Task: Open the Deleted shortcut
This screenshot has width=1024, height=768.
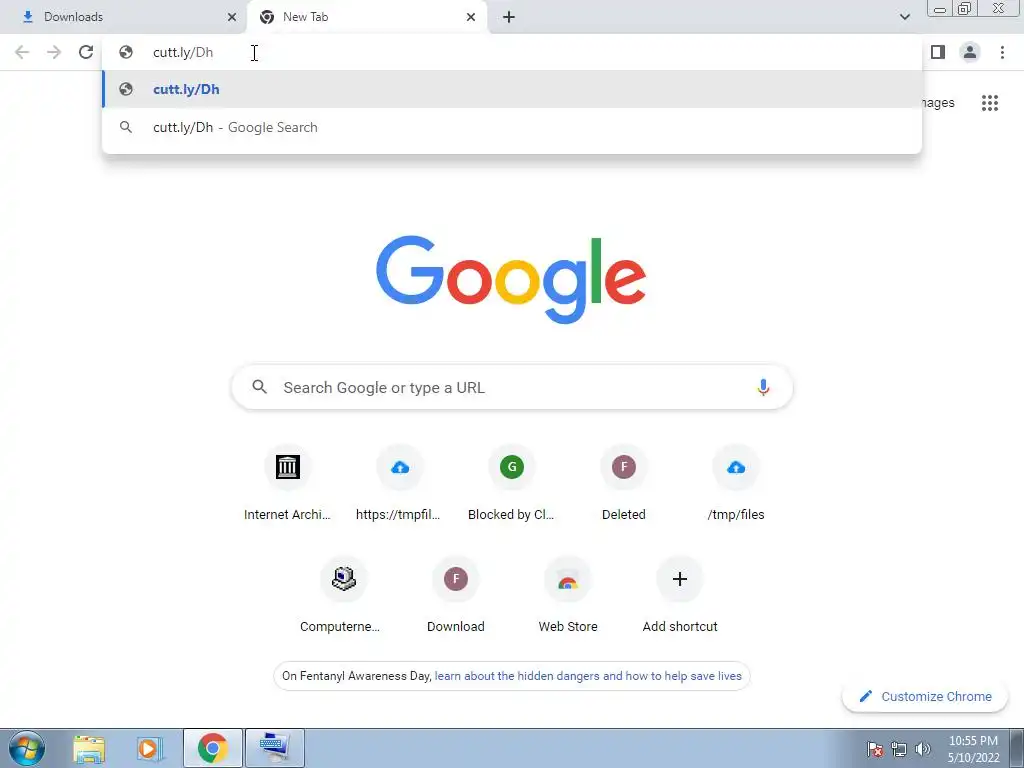Action: point(624,485)
